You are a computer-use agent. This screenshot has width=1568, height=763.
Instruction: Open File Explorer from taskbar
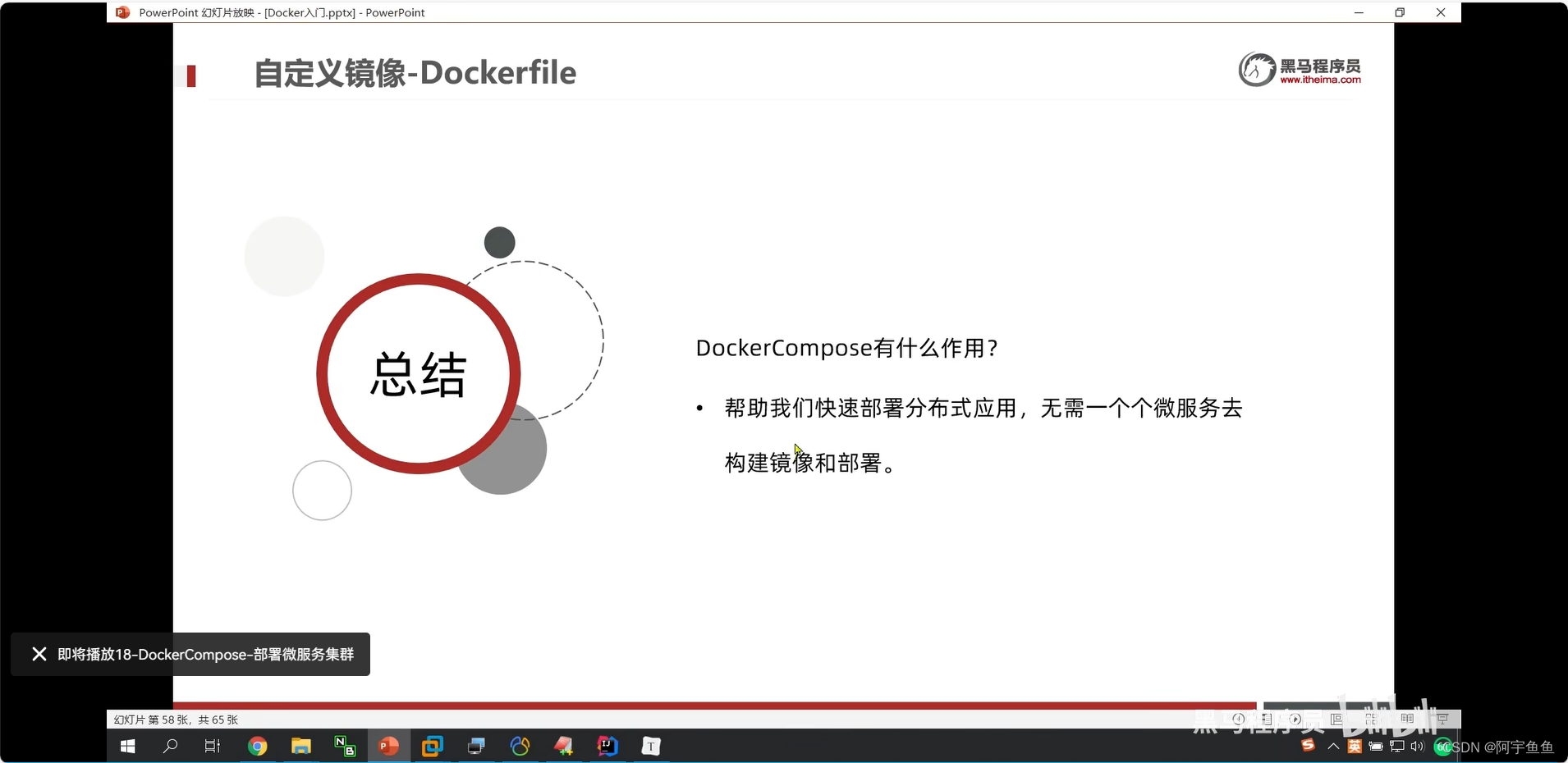coord(301,746)
